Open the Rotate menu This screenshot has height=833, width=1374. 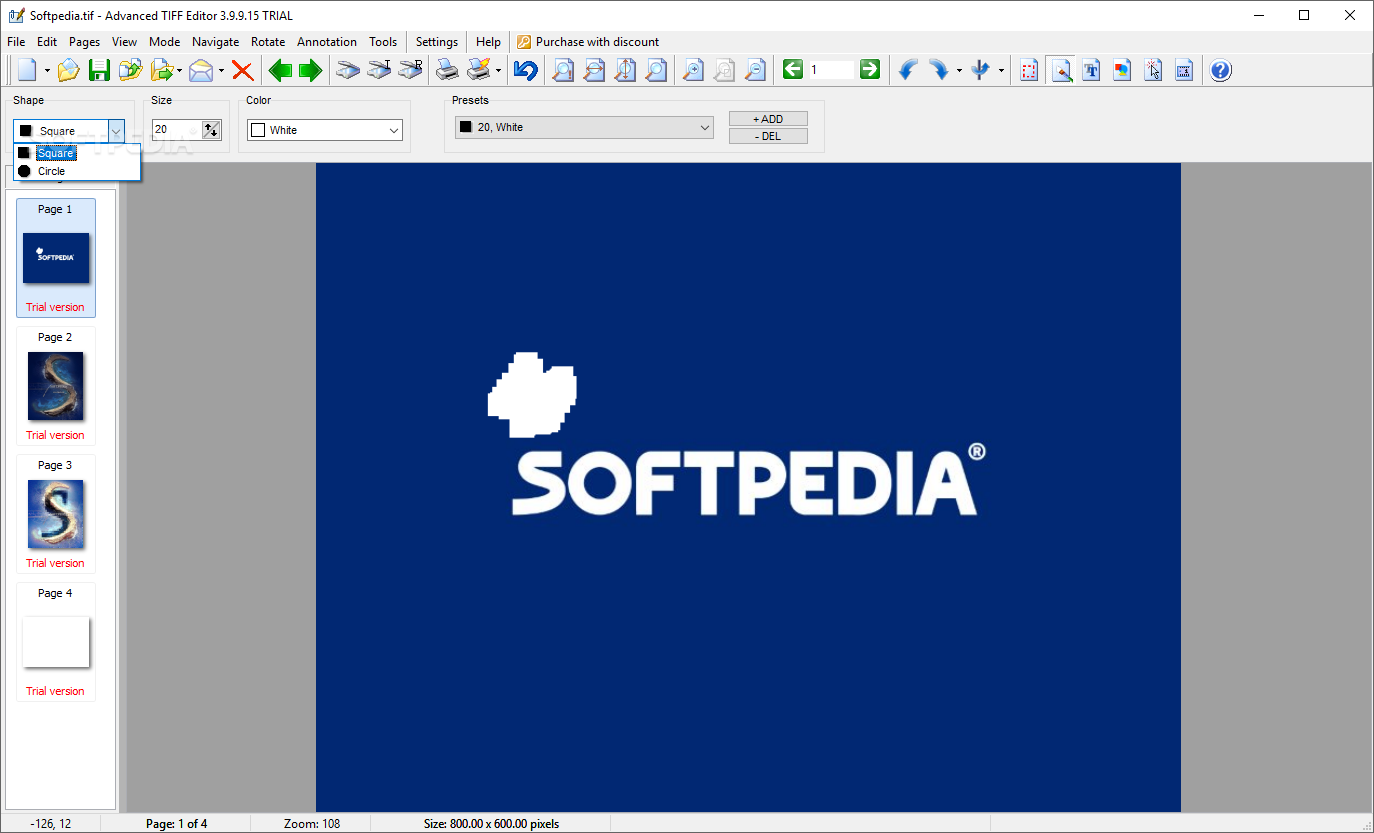tap(268, 42)
